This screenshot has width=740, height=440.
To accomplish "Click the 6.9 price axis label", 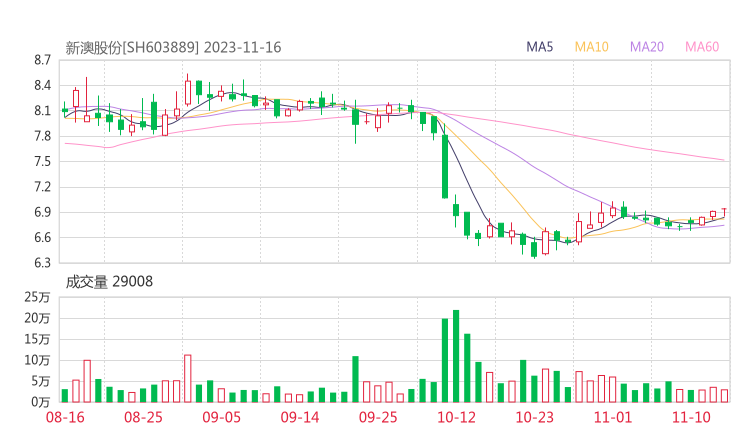I will [42, 212].
